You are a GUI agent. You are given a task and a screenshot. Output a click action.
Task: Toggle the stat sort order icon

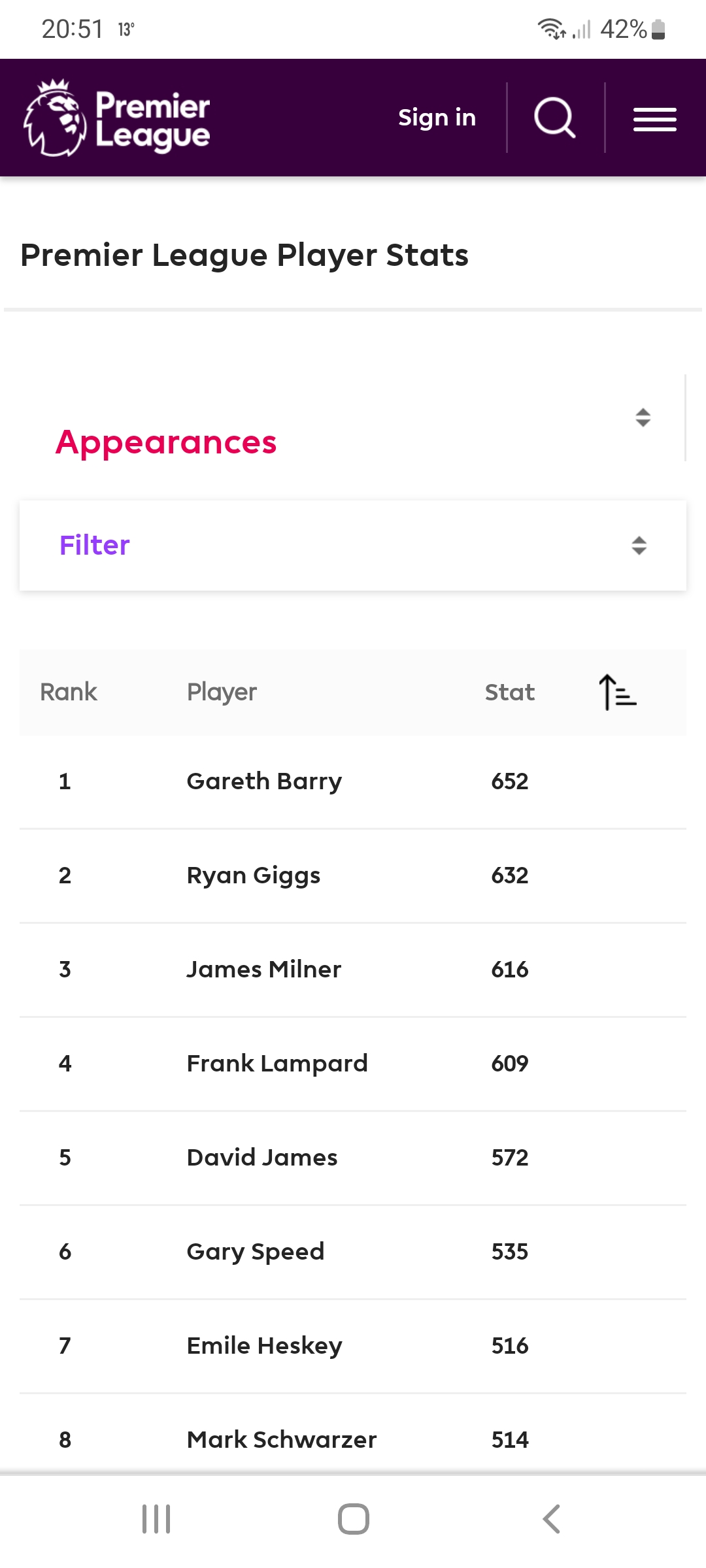click(x=618, y=692)
